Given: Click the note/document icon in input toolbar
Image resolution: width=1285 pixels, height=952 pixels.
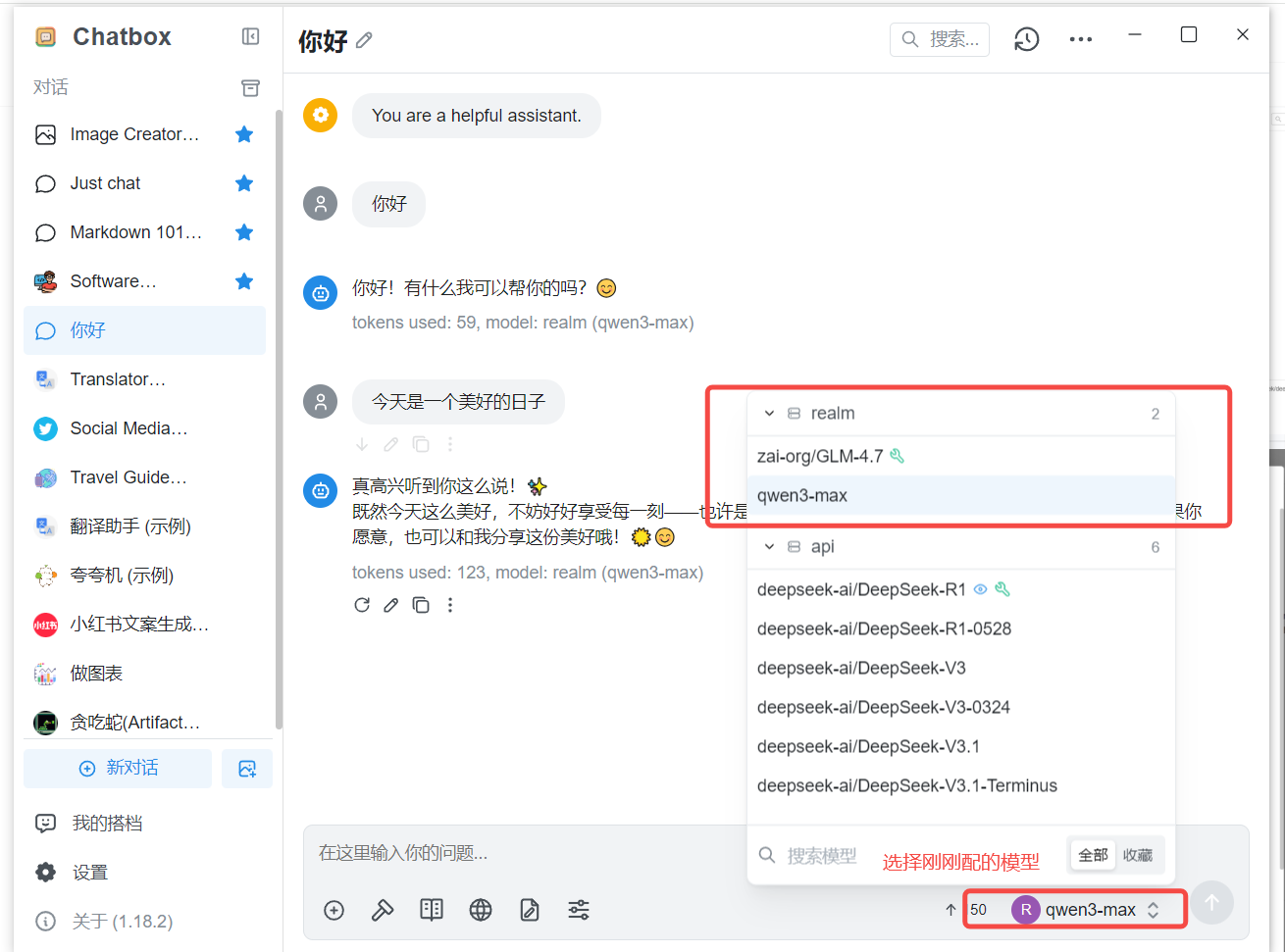Looking at the screenshot, I should click(530, 910).
